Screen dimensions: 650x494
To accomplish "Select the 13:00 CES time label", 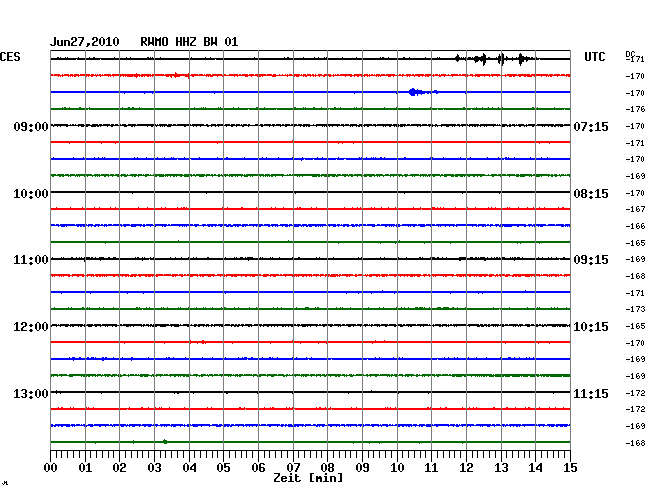I will tap(31, 393).
